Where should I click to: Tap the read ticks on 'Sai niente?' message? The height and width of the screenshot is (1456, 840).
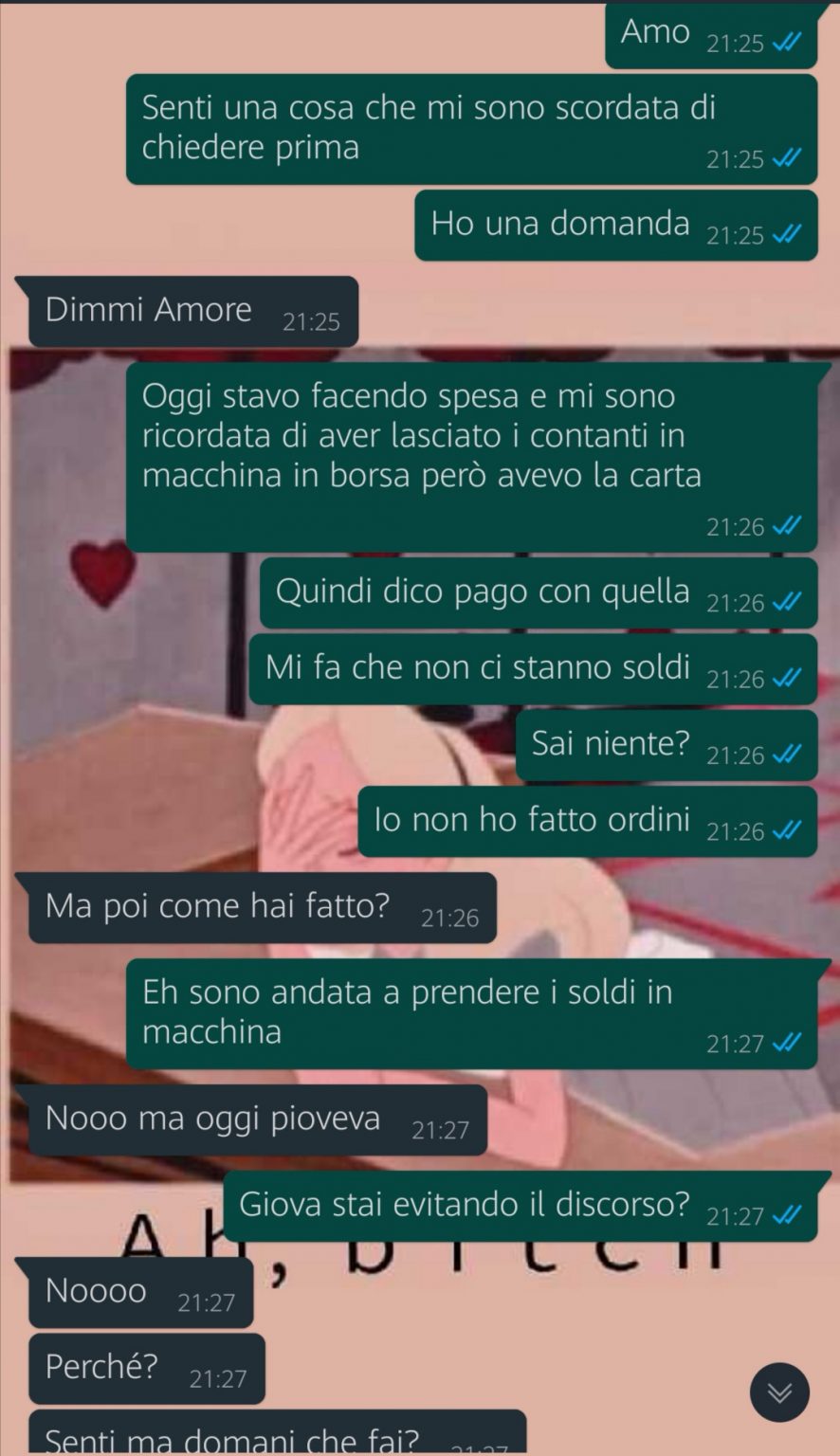(x=787, y=755)
